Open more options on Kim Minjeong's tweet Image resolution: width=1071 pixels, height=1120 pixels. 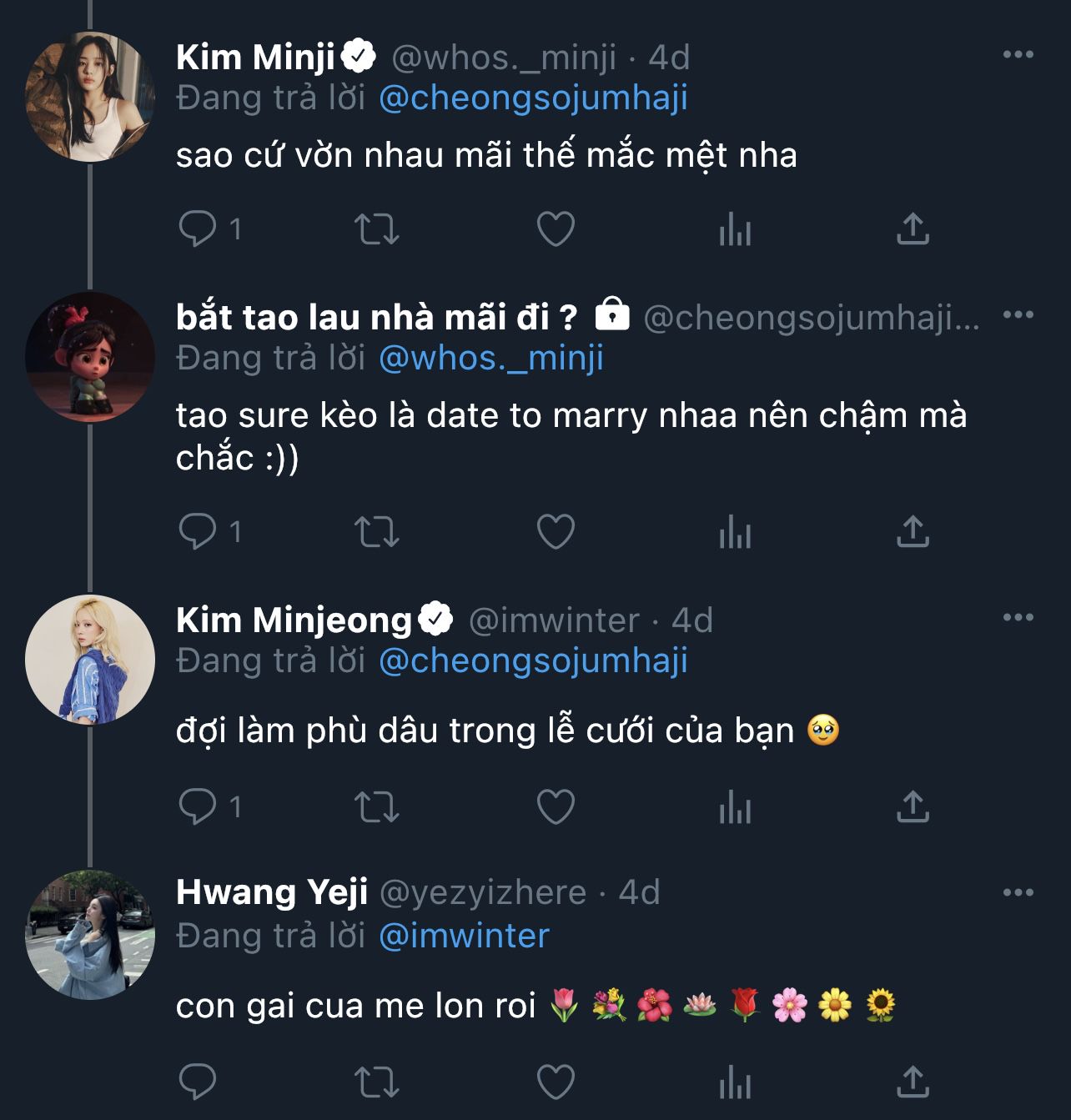click(x=1018, y=618)
